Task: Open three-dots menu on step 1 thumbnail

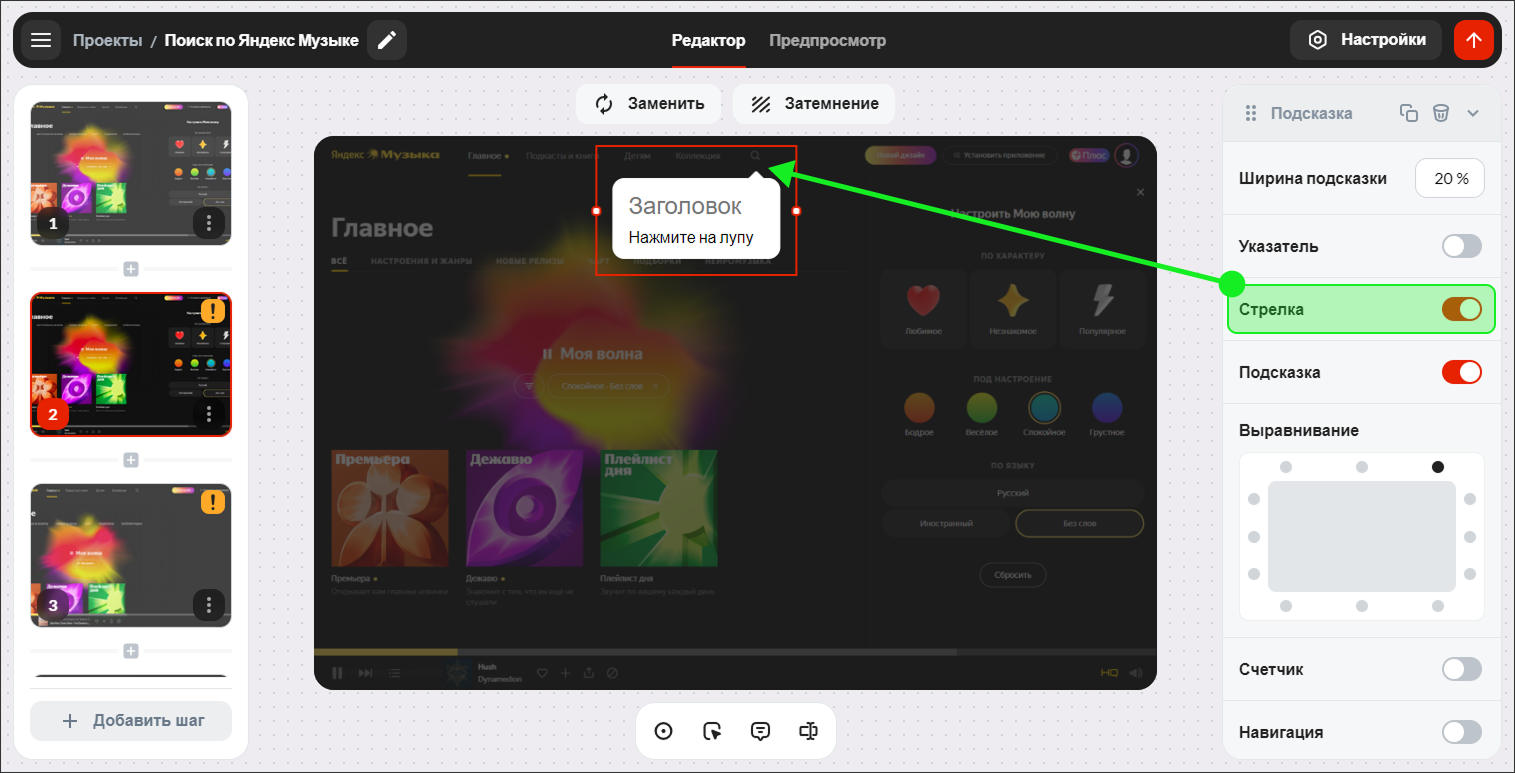Action: [209, 222]
